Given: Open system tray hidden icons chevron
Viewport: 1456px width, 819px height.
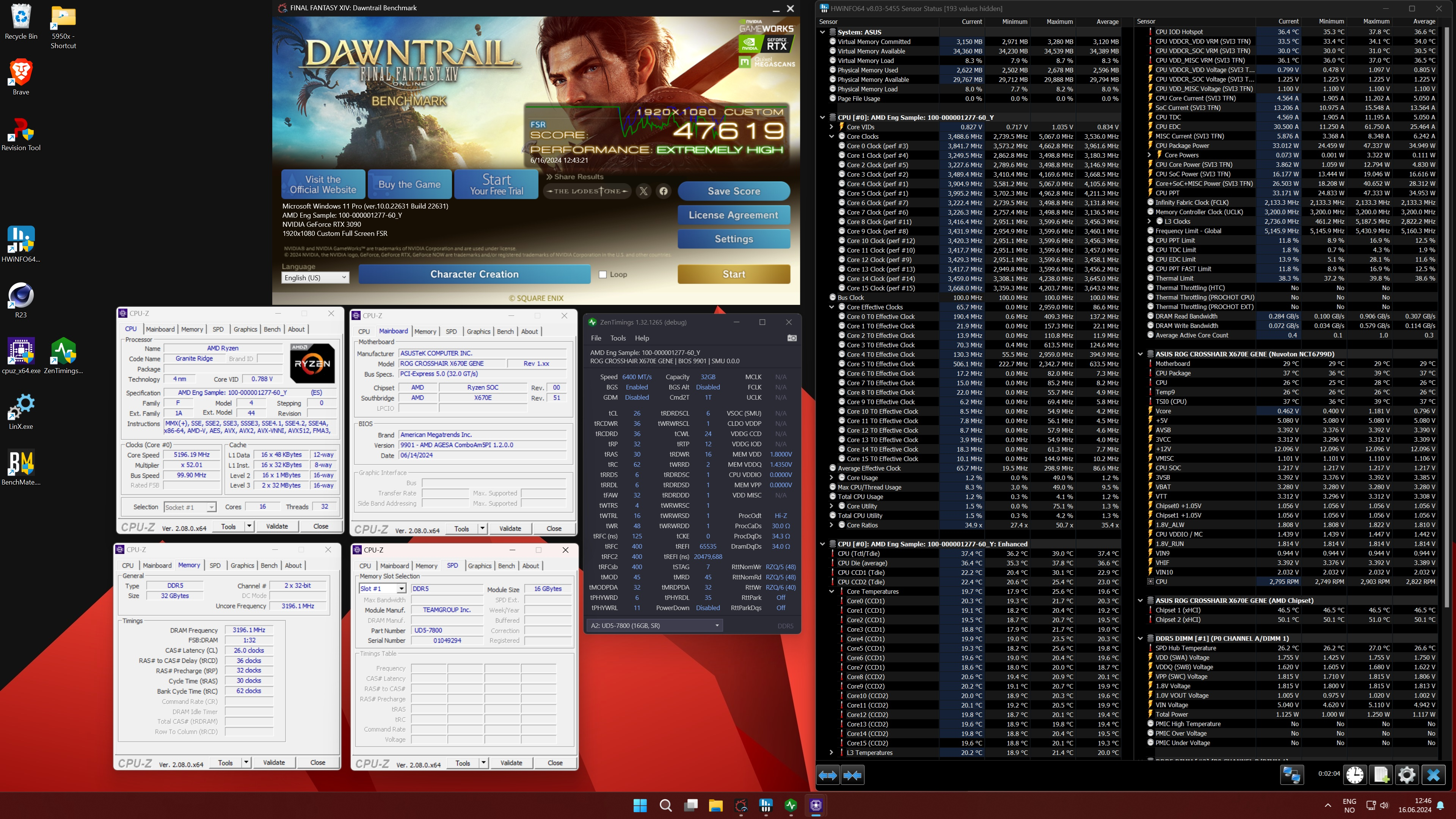Looking at the screenshot, I should (x=1328, y=805).
